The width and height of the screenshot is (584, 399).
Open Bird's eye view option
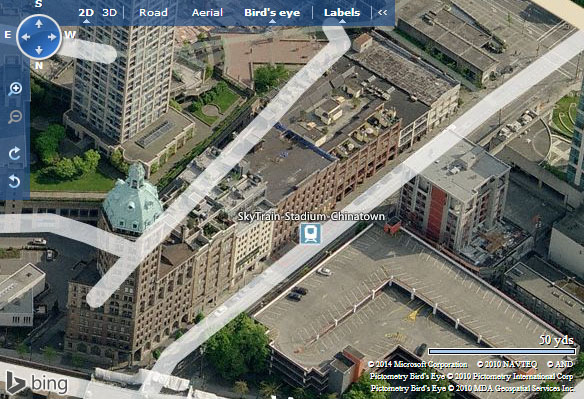[x=272, y=13]
